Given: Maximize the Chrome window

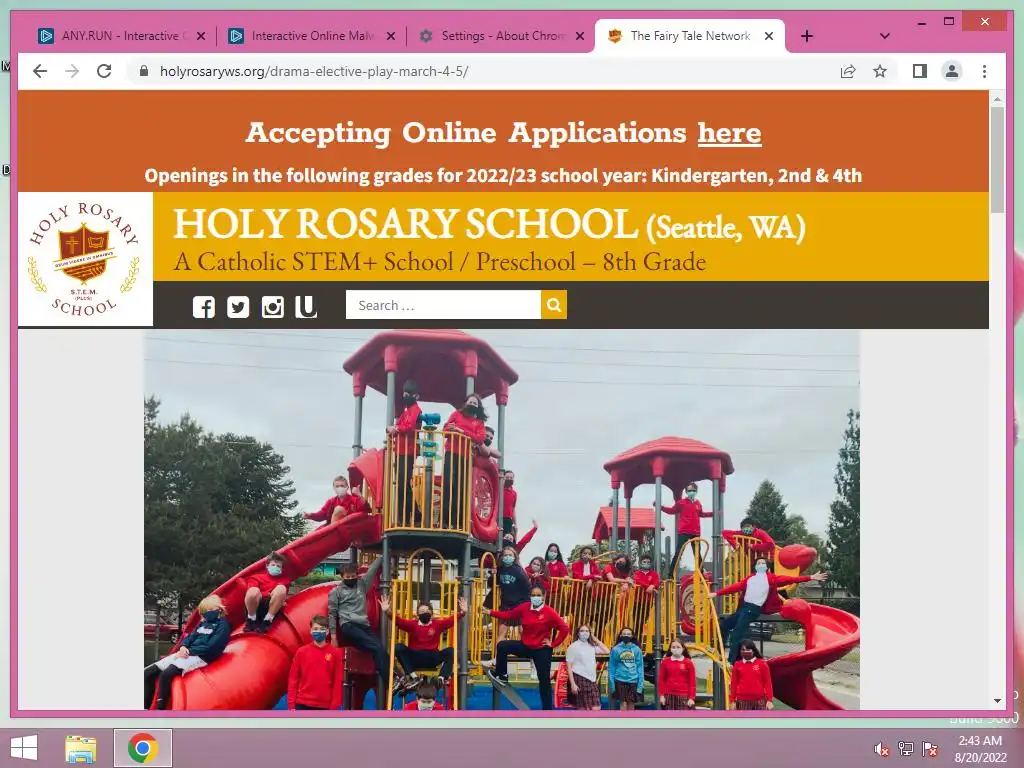Looking at the screenshot, I should [949, 22].
